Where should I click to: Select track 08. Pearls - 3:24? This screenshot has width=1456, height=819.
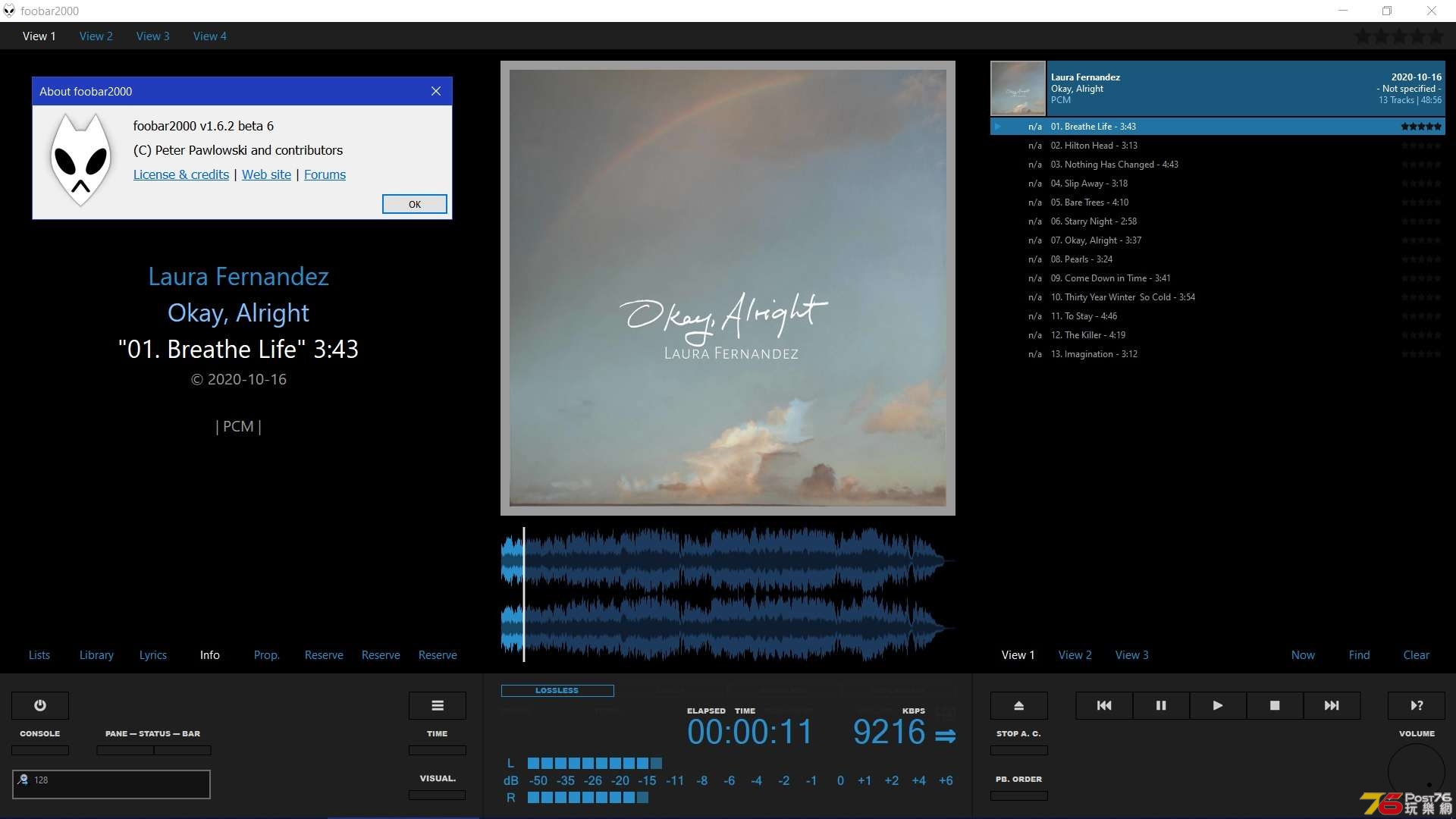pos(1218,259)
